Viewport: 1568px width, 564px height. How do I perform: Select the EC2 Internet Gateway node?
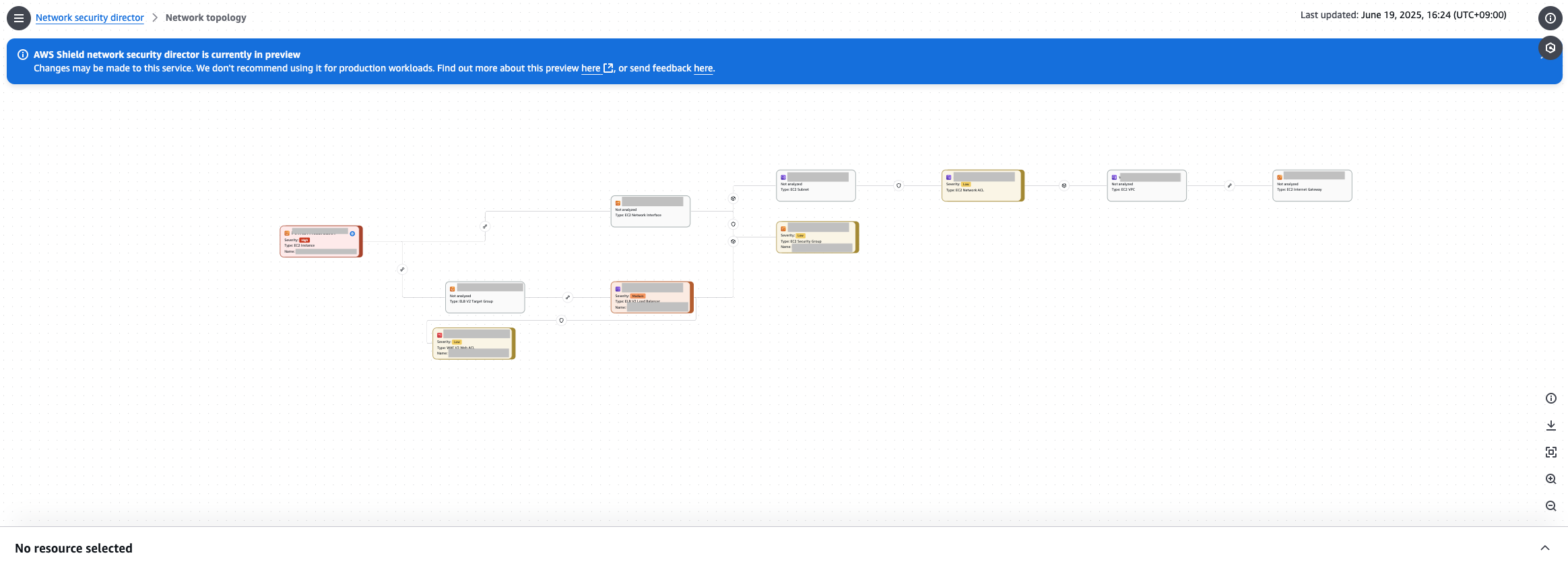(x=1312, y=185)
